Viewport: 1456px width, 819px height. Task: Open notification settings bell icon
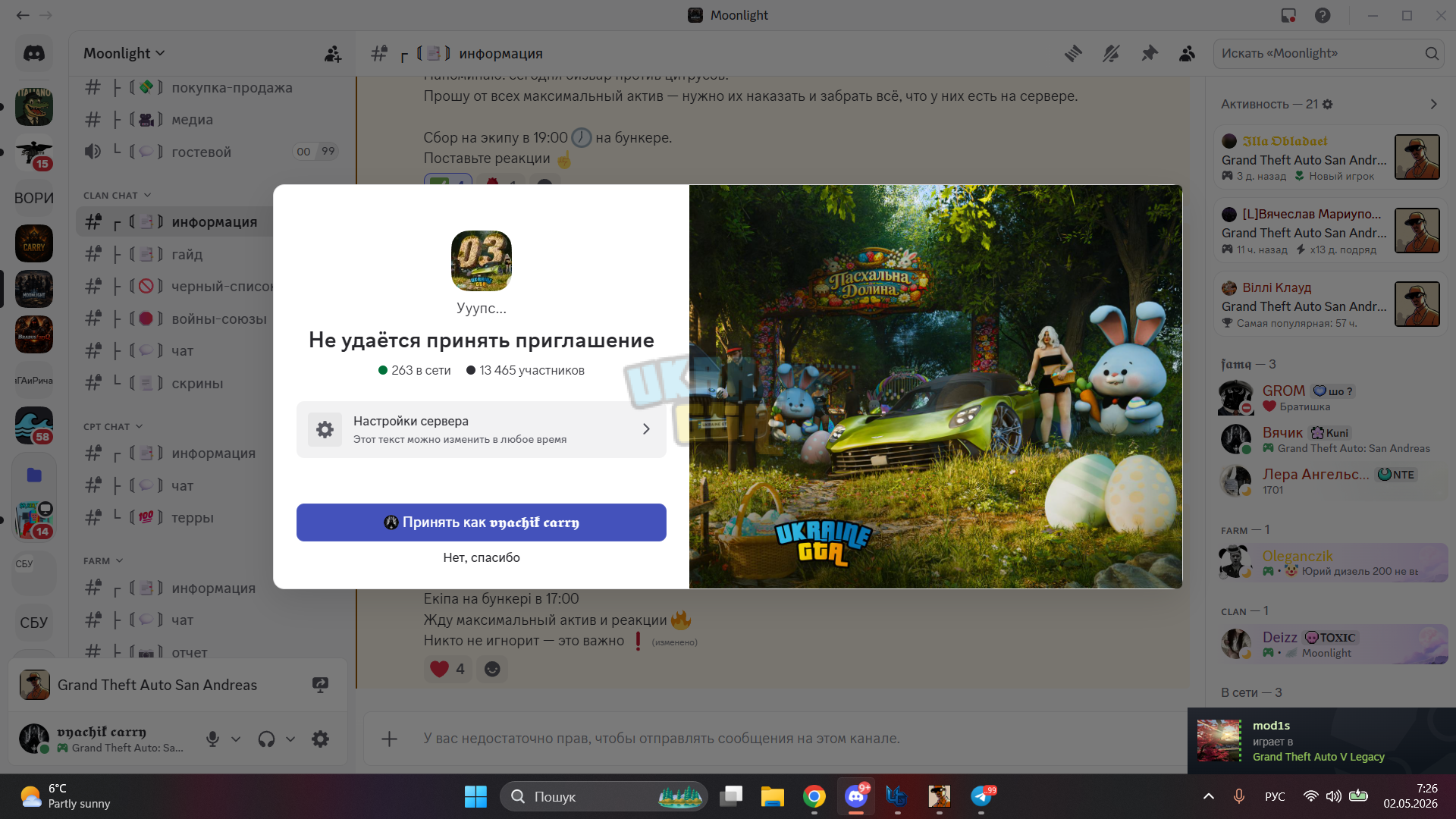click(x=1111, y=54)
